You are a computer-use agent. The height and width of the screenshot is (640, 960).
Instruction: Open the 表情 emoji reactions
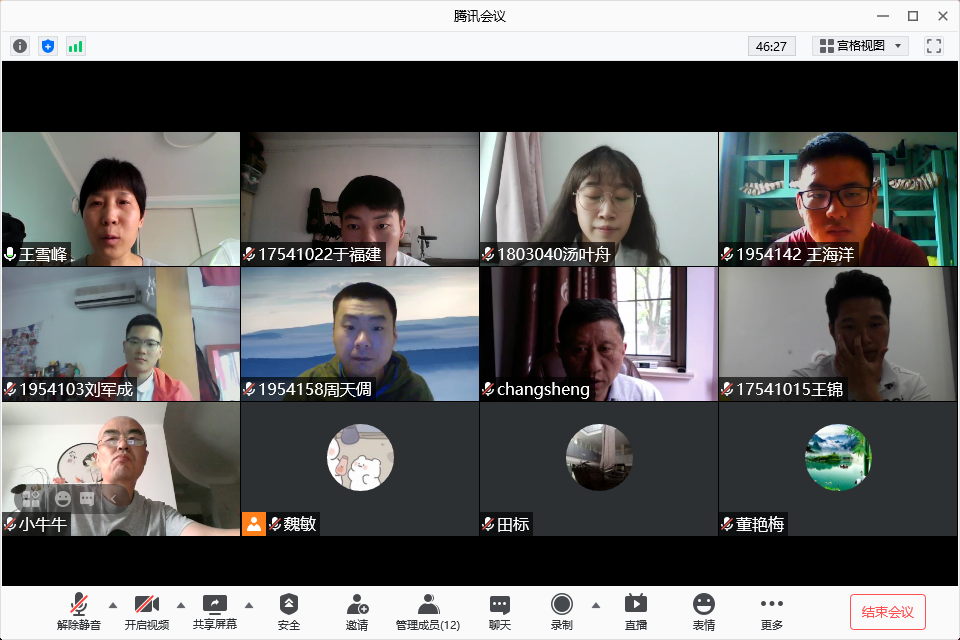tap(704, 611)
